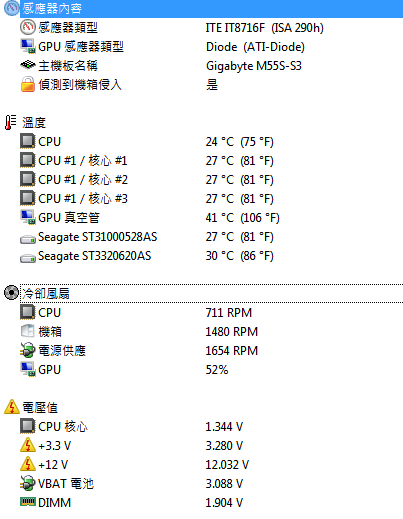The image size is (403, 519).
Task: Click the monitor icon beside GPU 感應器類型
Action: click(28, 46)
